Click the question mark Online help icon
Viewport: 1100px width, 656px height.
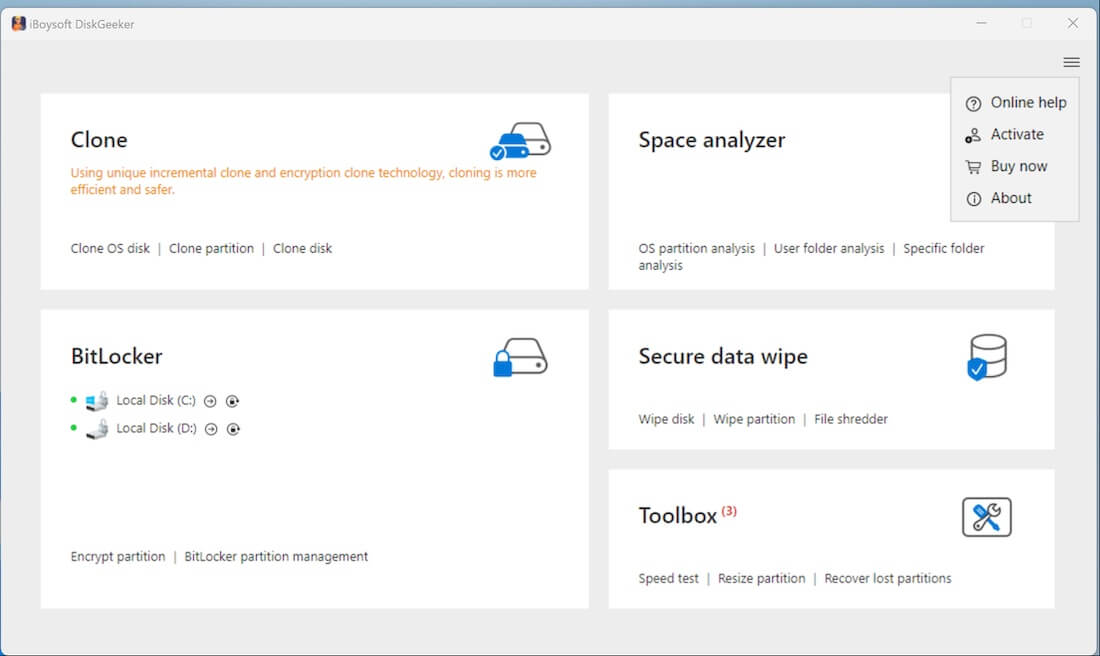tap(973, 104)
